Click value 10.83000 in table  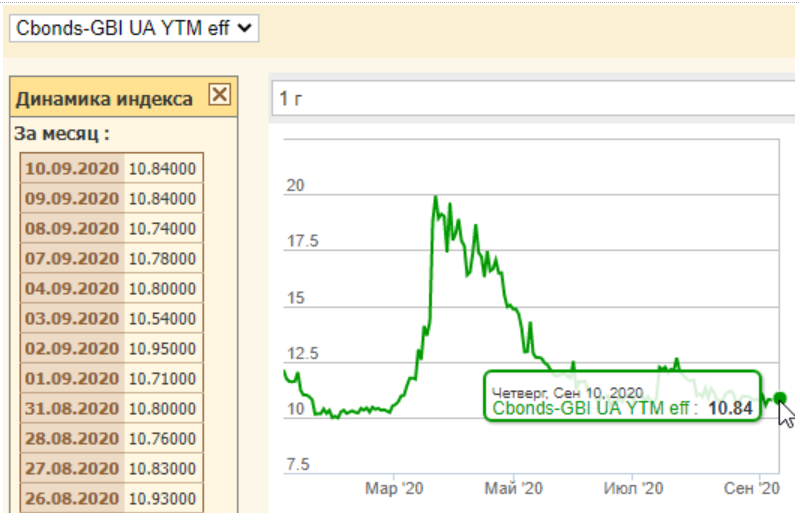tap(162, 468)
